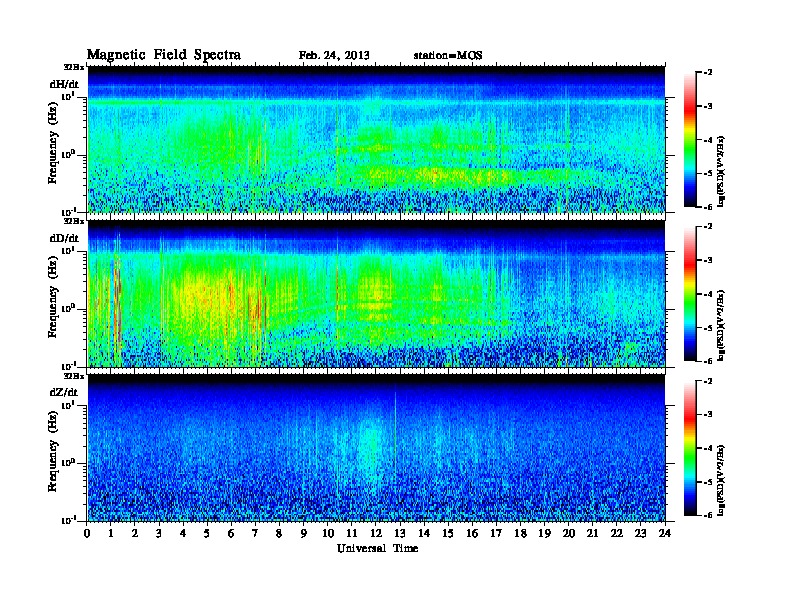Click the log(PSD) label beside dZ/dt color bar
Screen dimensions: 792x612
point(721,479)
